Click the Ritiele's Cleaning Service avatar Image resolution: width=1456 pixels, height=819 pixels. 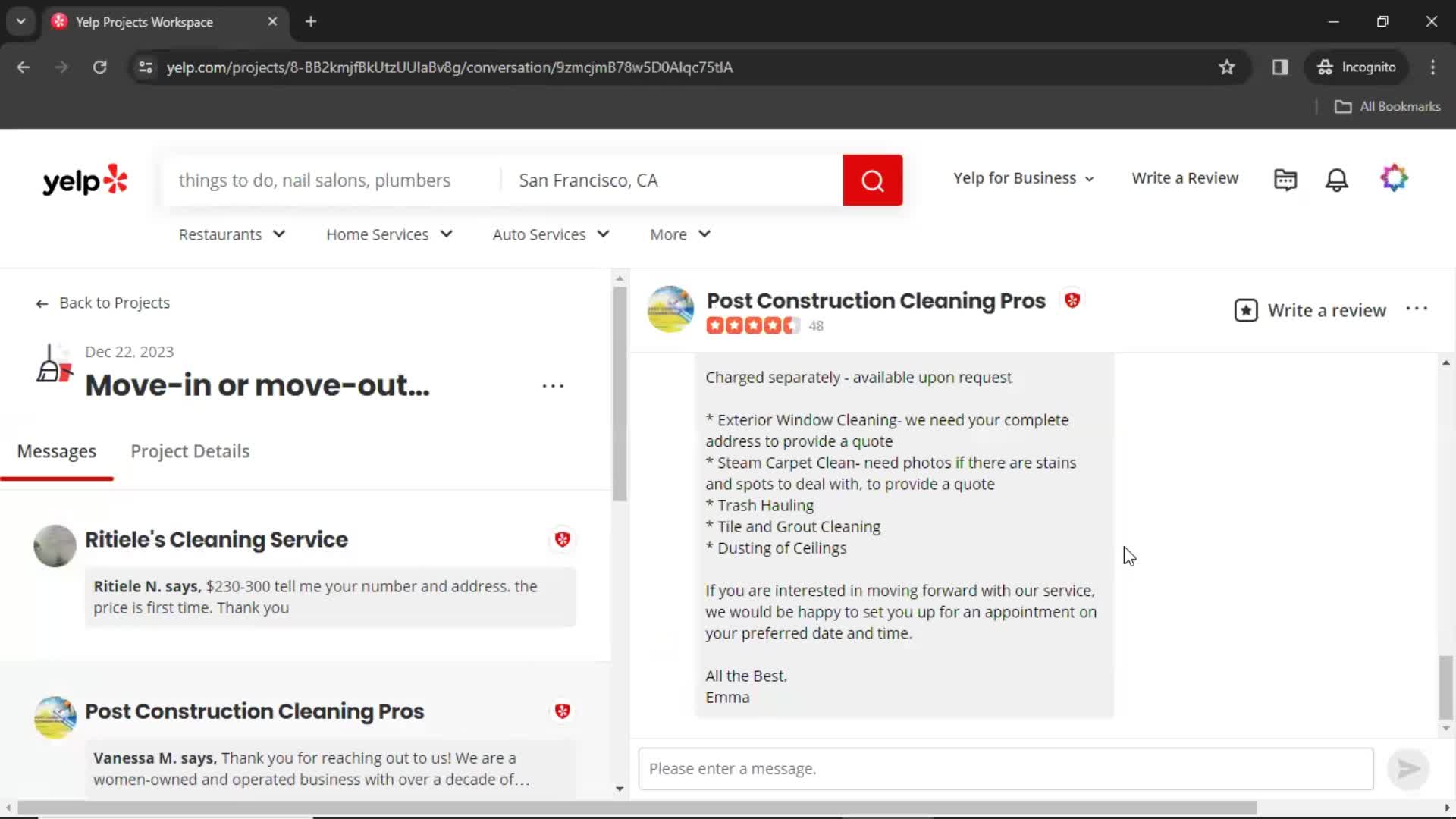[55, 545]
